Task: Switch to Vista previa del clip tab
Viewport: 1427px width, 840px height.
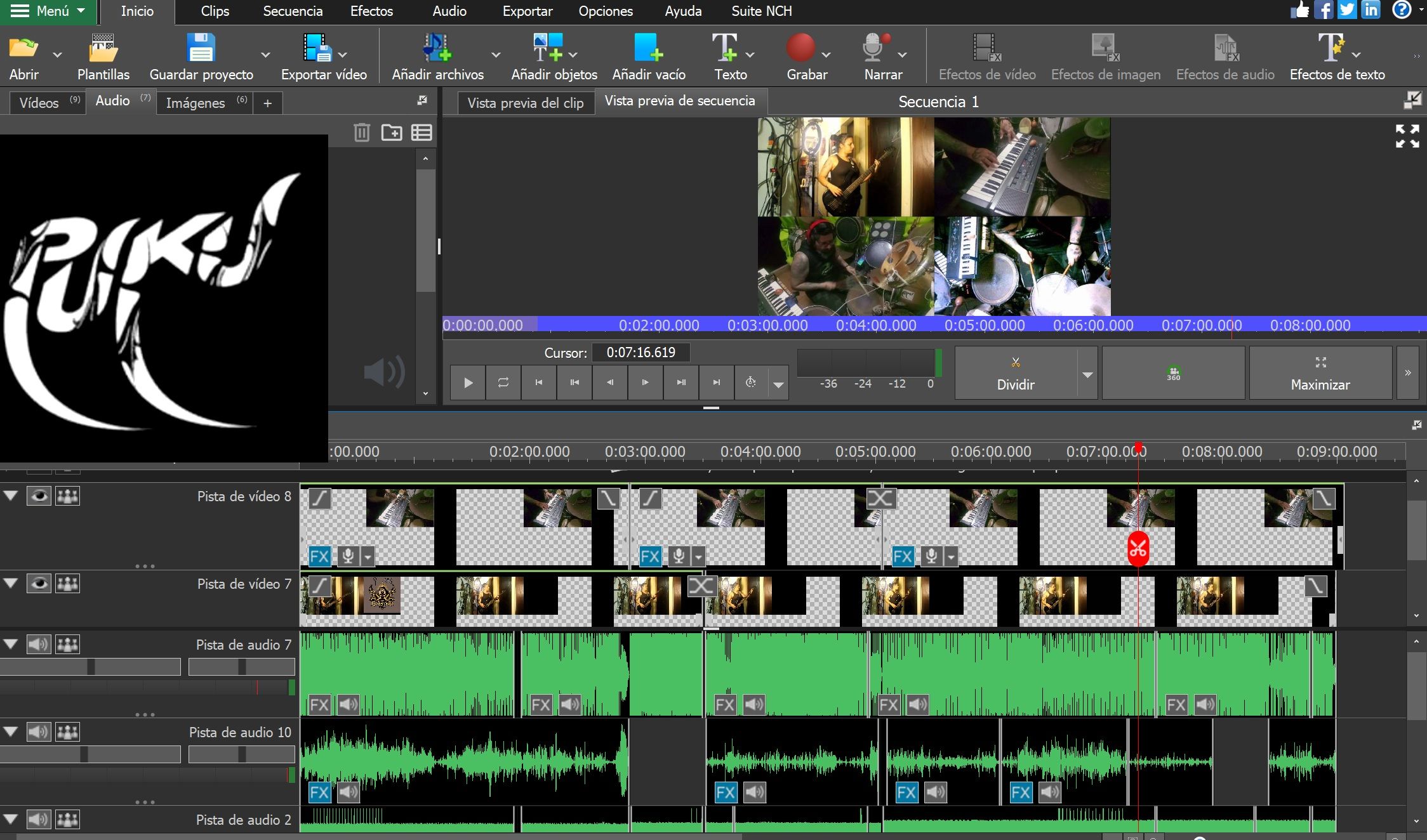Action: click(x=526, y=103)
